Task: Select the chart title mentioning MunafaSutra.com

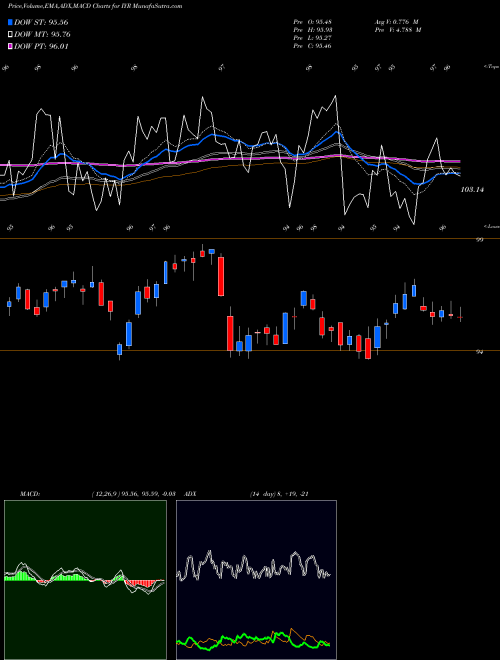Action: (95, 6)
